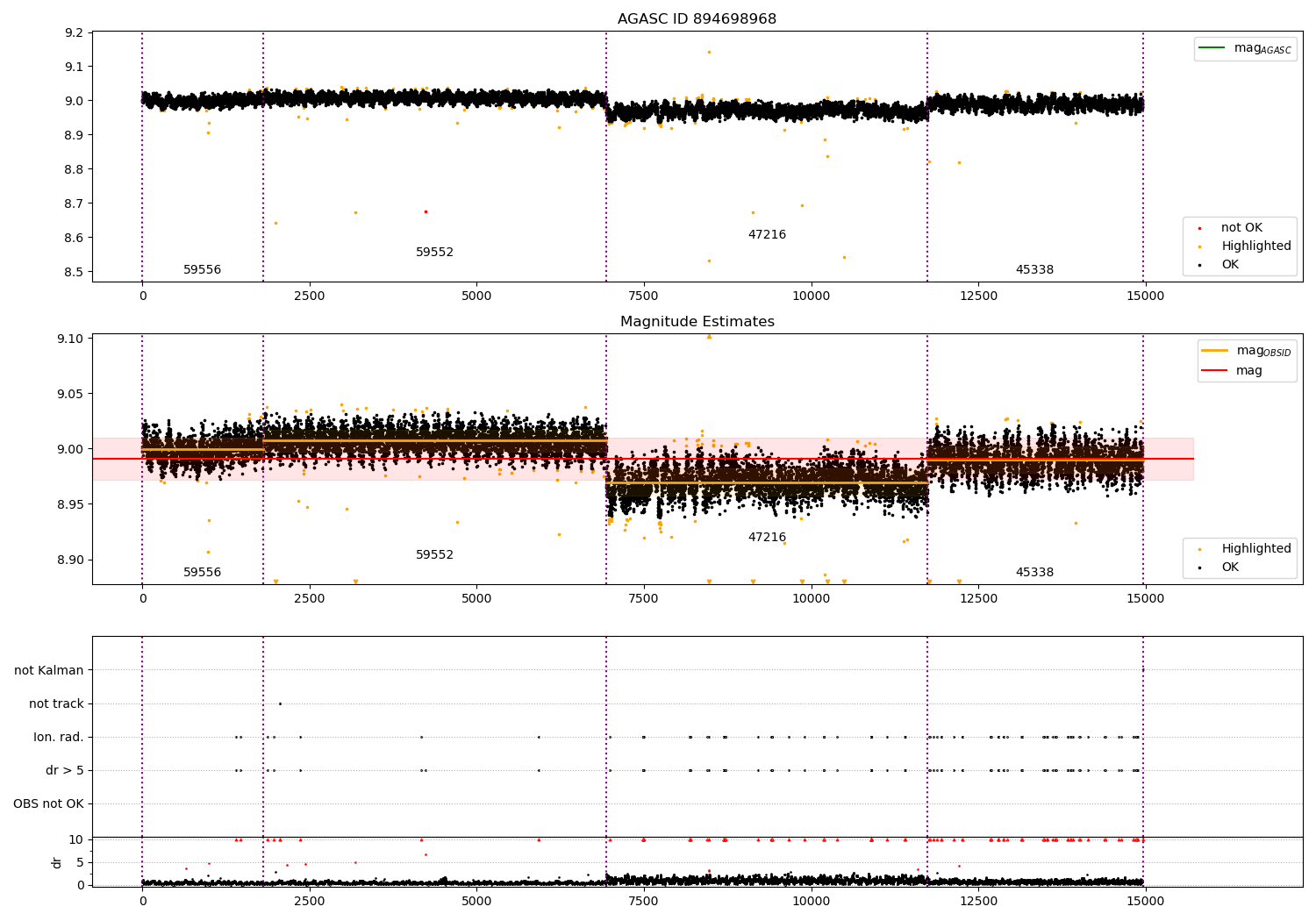This screenshot has height=921, width=1316.
Task: Select the red "mag" legend line
Action: pos(1214,370)
